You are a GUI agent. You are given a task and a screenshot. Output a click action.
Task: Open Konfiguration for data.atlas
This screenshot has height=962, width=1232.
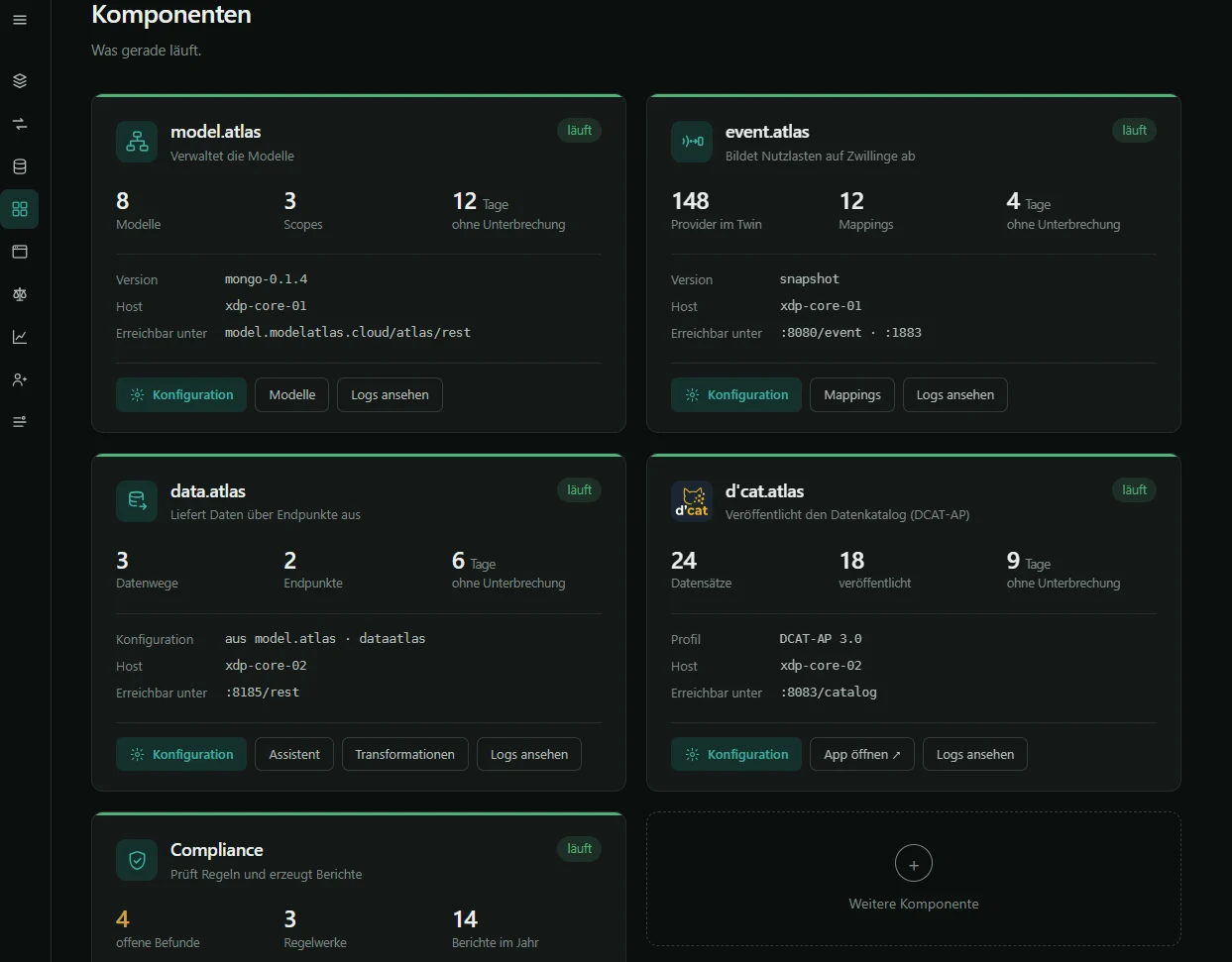[181, 754]
